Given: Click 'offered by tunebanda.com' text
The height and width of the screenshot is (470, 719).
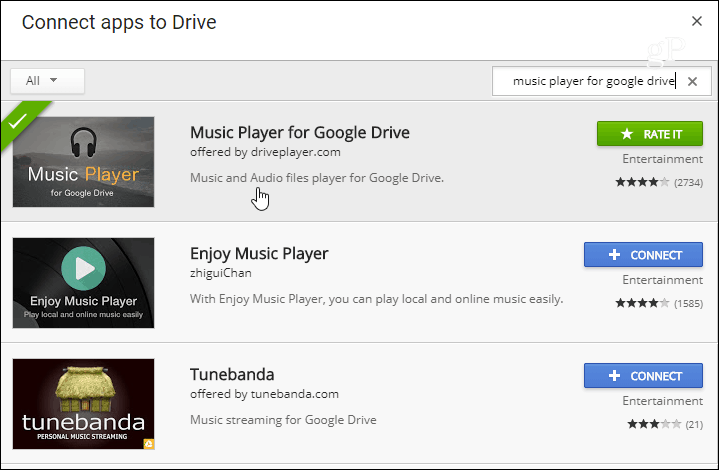Looking at the screenshot, I should point(265,394).
